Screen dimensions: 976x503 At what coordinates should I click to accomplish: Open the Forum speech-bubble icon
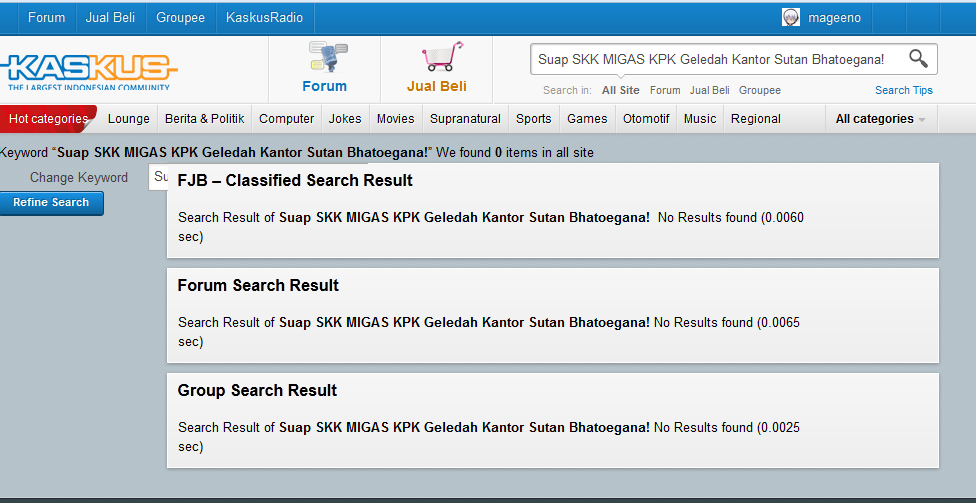click(328, 56)
